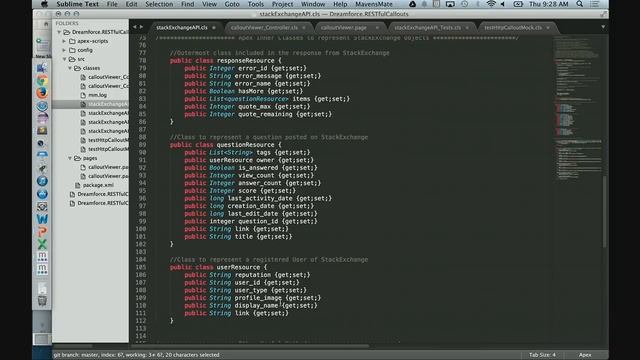Open Finder from the Dock
This screenshot has height=360, width=640.
click(x=42, y=68)
